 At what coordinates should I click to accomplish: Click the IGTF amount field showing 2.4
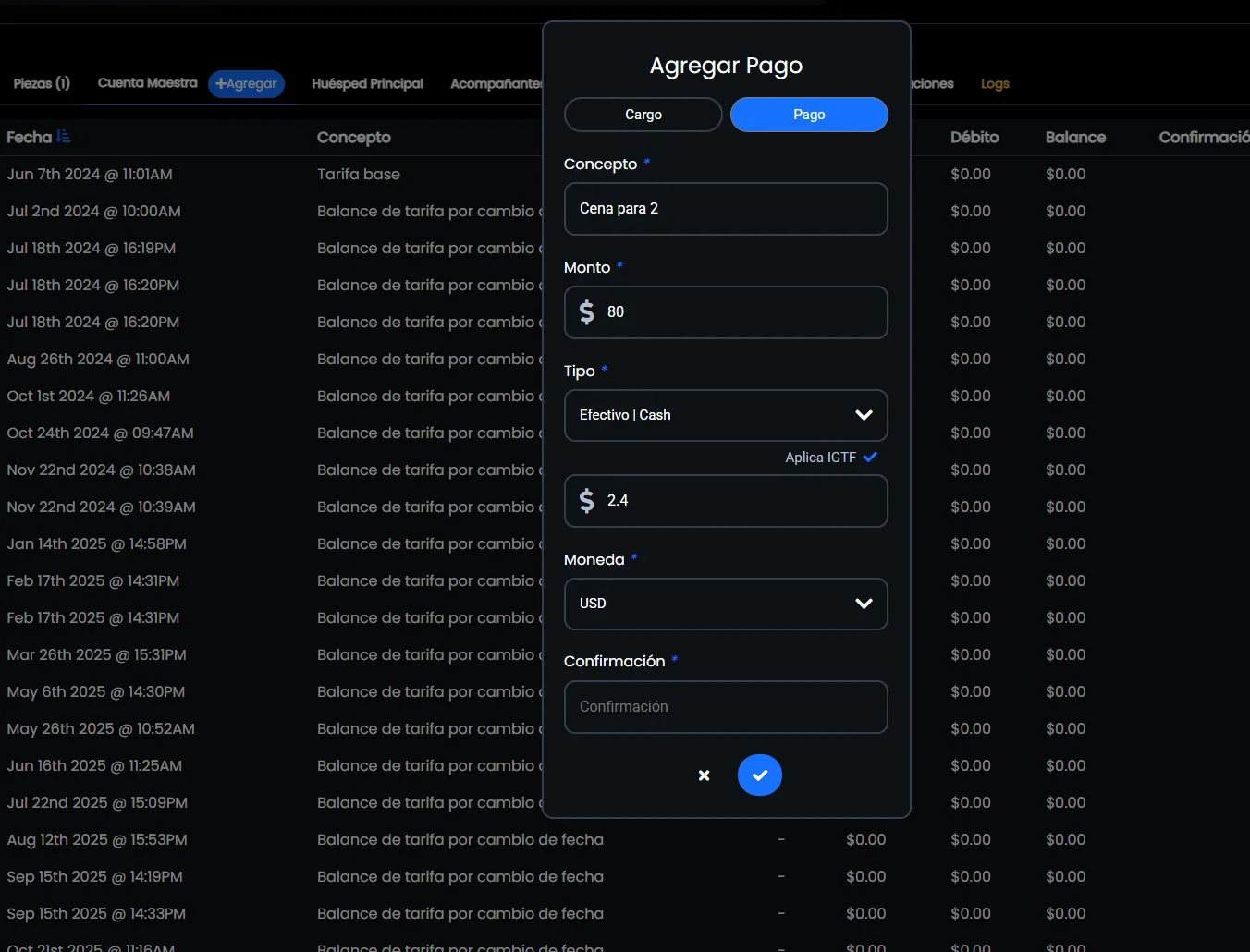[x=726, y=500]
